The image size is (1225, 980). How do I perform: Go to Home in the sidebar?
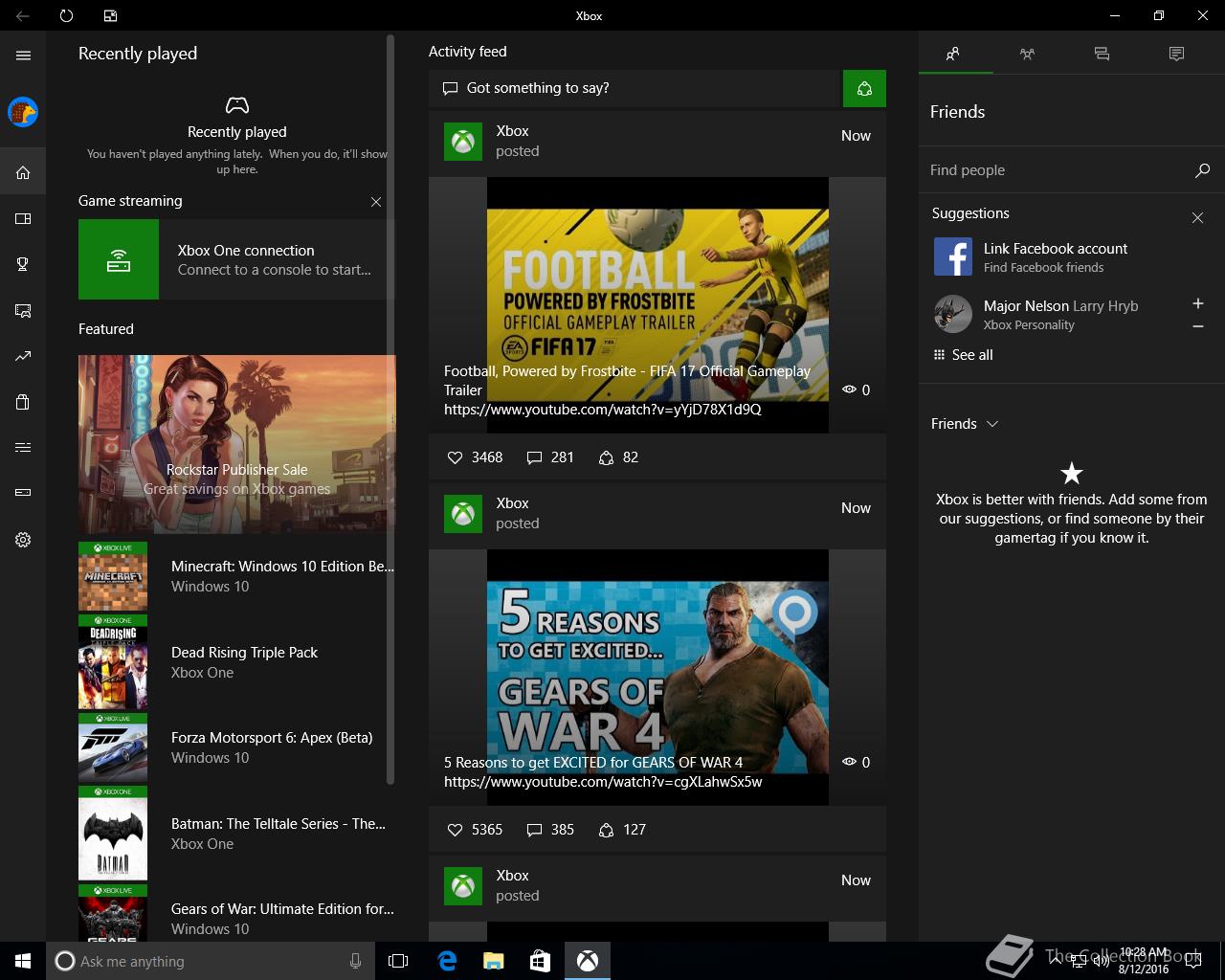click(x=23, y=173)
